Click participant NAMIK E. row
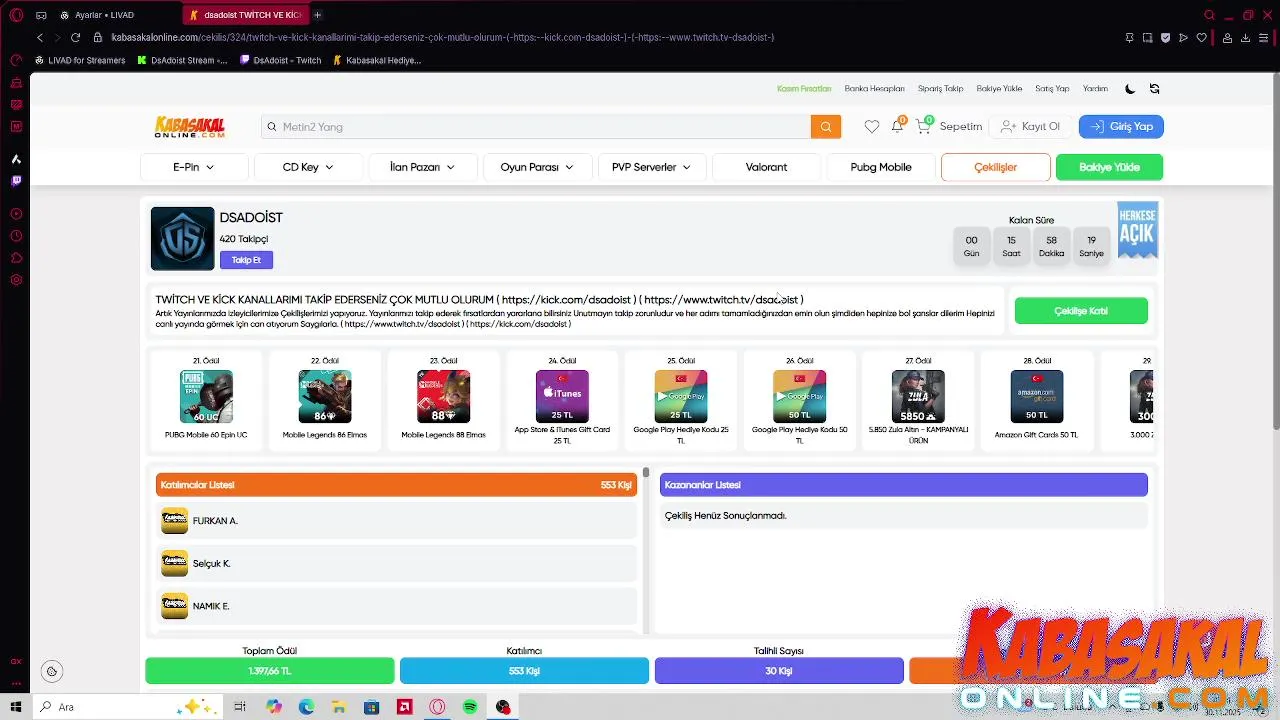Image resolution: width=1280 pixels, height=720 pixels. tap(397, 606)
